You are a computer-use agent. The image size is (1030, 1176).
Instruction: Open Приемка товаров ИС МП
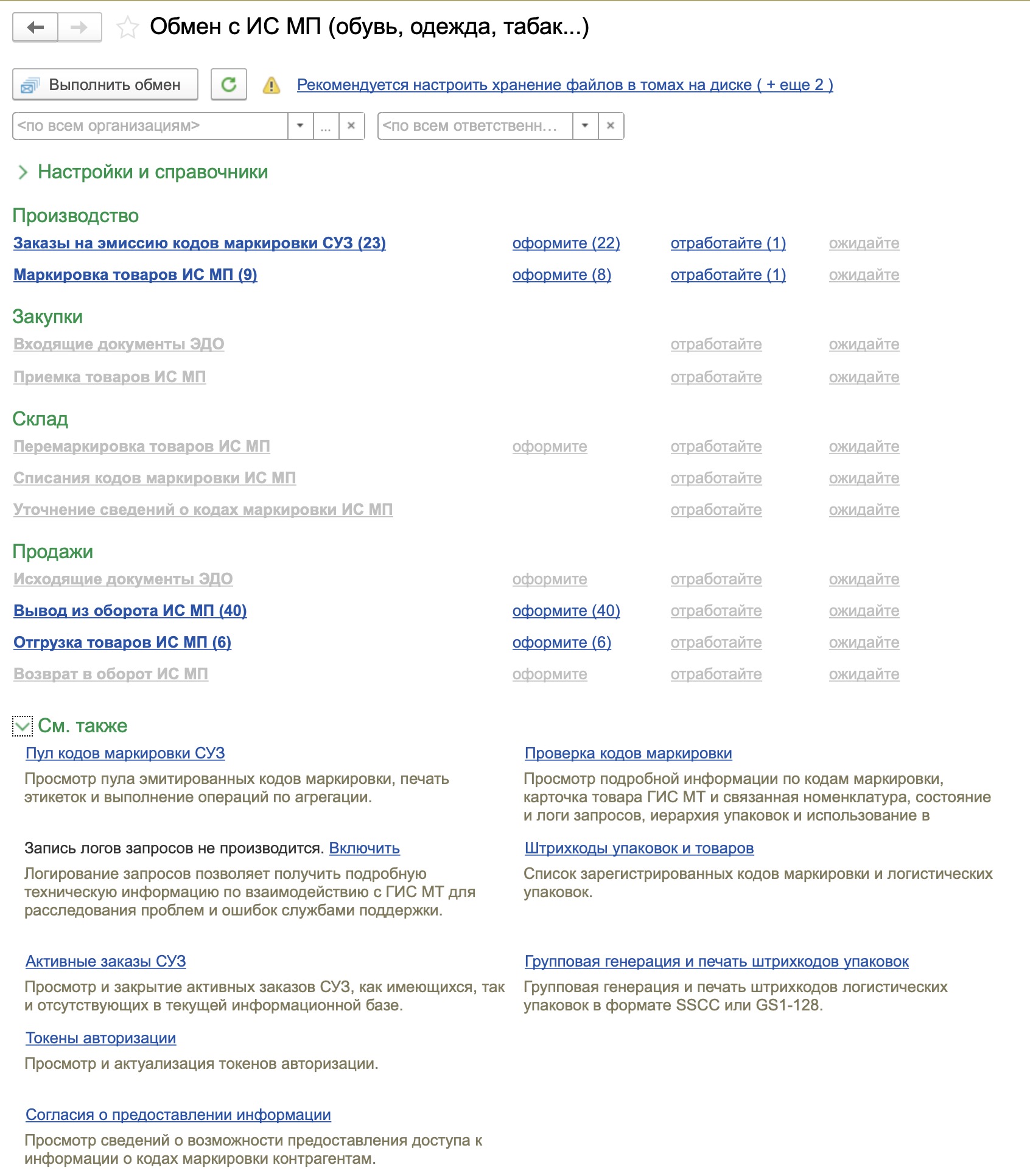(110, 377)
